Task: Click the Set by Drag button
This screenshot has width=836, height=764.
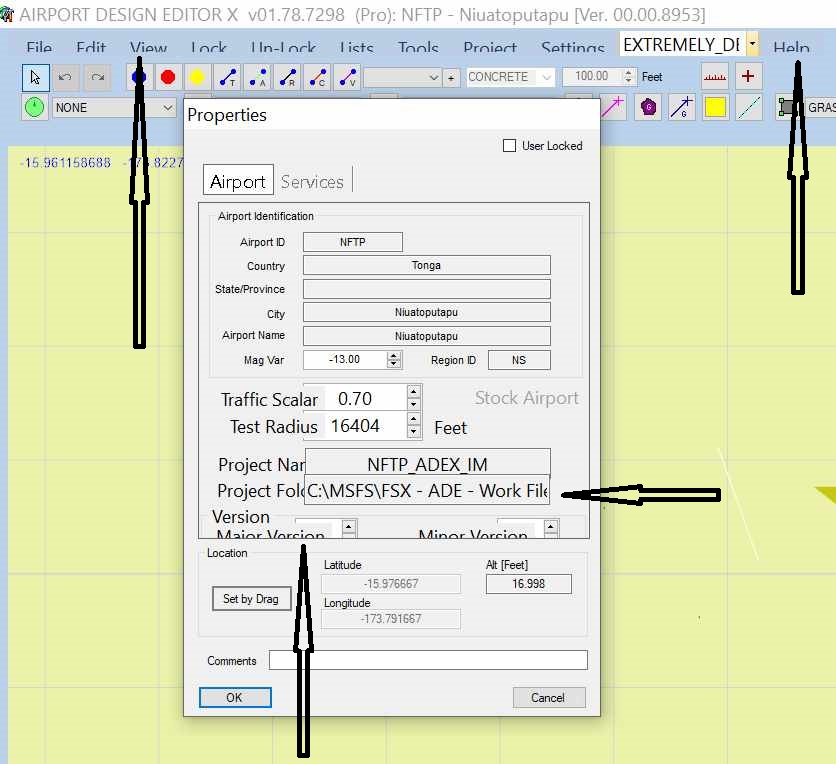Action: click(x=252, y=599)
